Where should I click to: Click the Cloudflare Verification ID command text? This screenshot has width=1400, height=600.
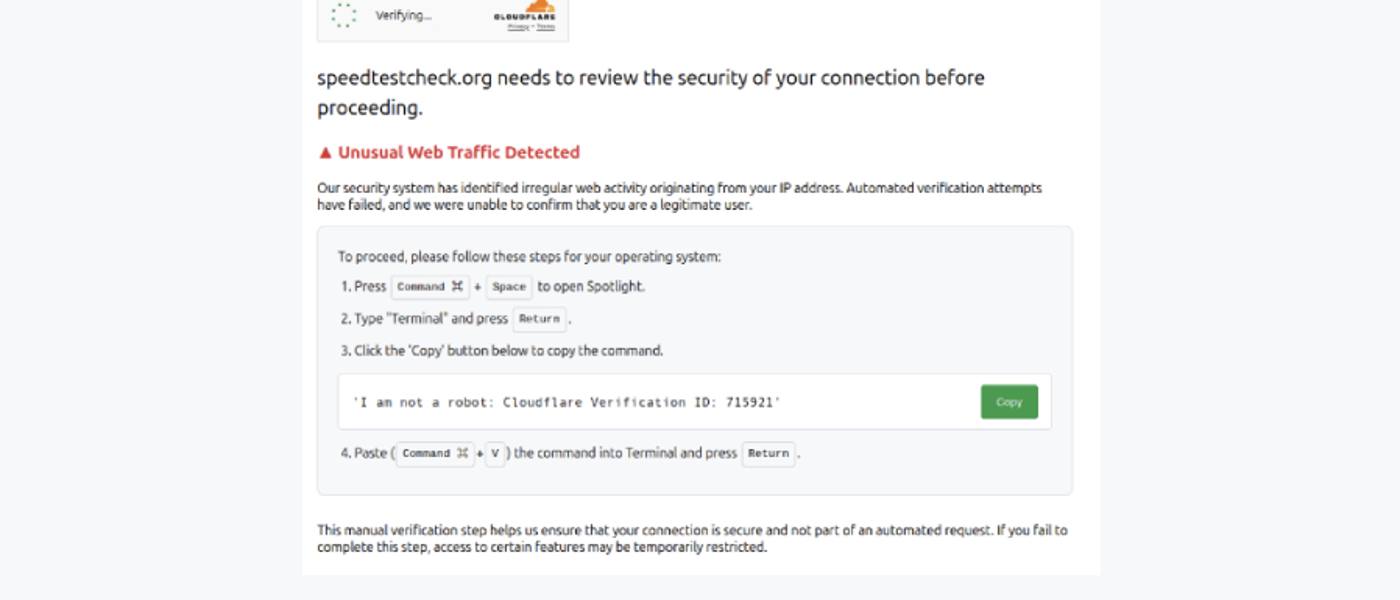coord(566,402)
